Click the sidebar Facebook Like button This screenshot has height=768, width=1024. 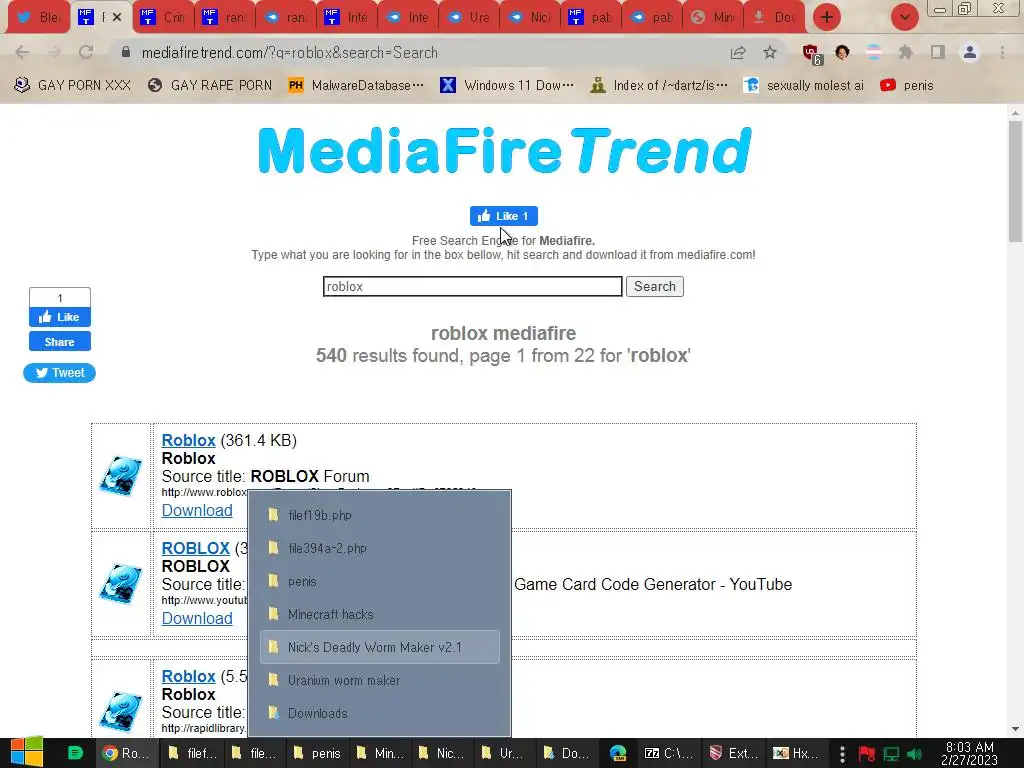tap(59, 317)
